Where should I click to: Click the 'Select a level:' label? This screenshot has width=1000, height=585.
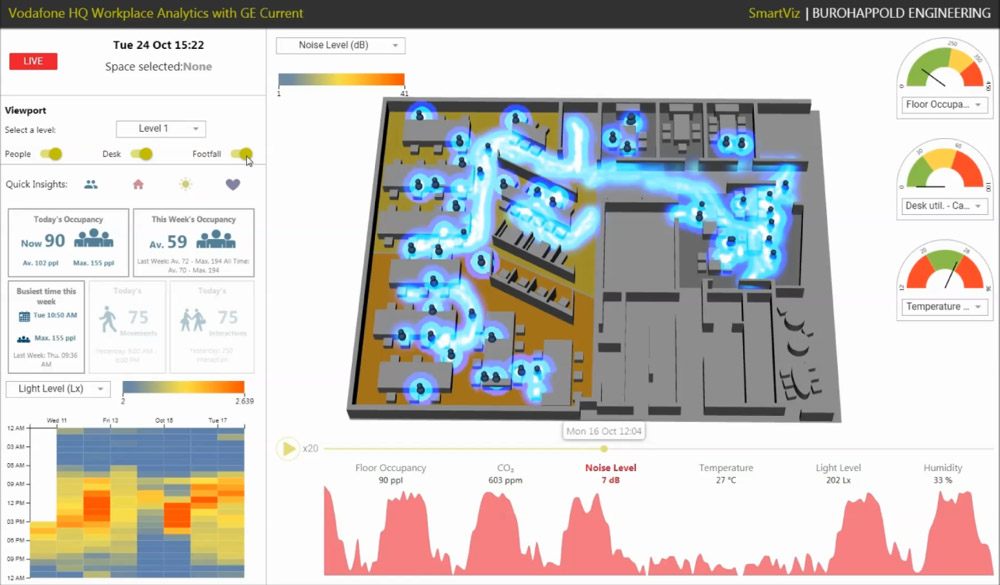point(30,130)
